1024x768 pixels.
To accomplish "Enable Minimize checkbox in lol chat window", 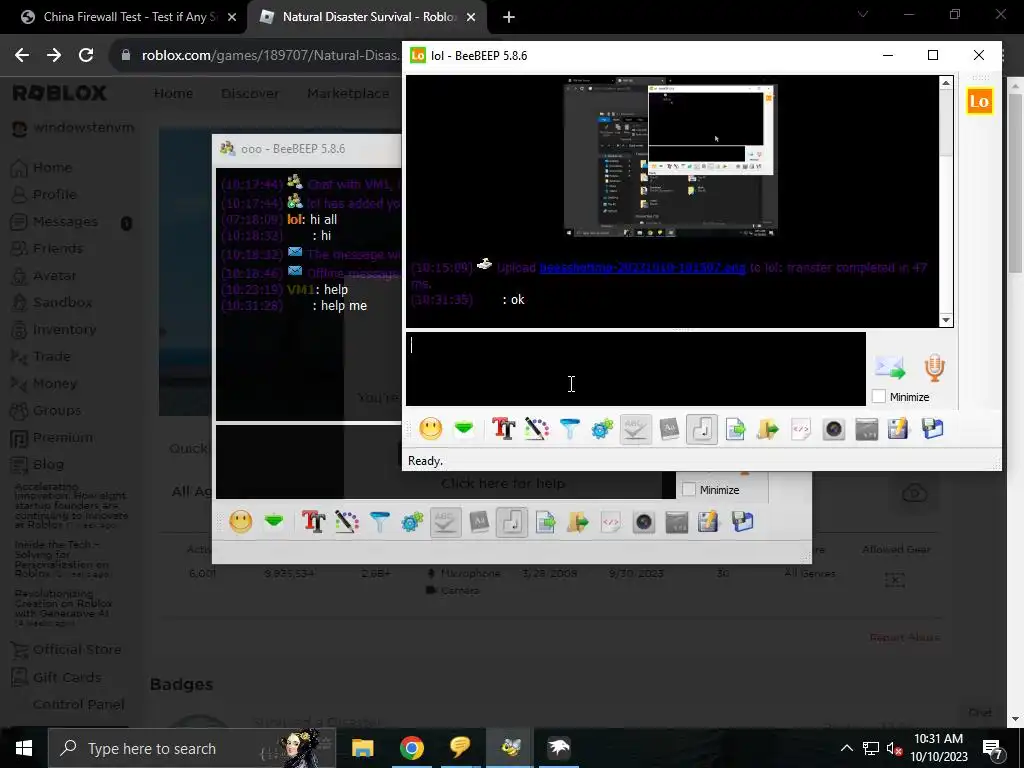I will click(x=879, y=396).
